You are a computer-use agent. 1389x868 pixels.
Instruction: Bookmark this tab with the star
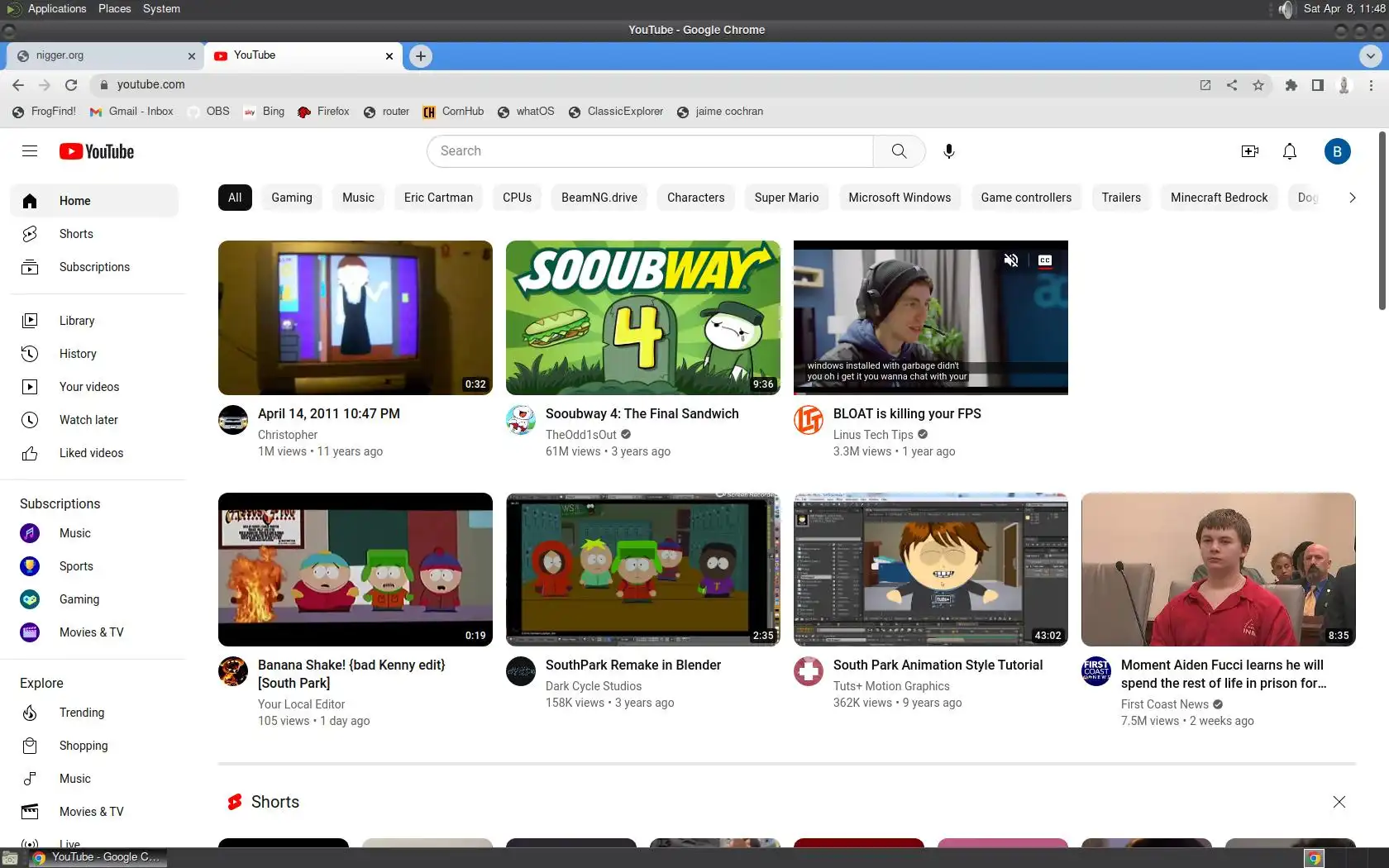pos(1258,84)
